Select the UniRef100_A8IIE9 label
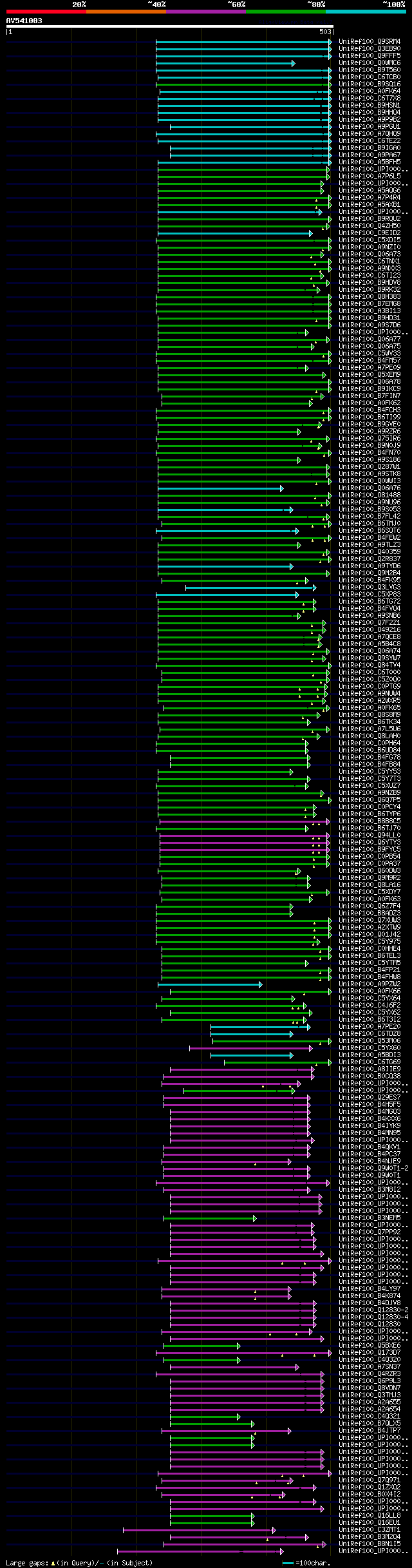The width and height of the screenshot is (412, 1568). click(x=370, y=1069)
